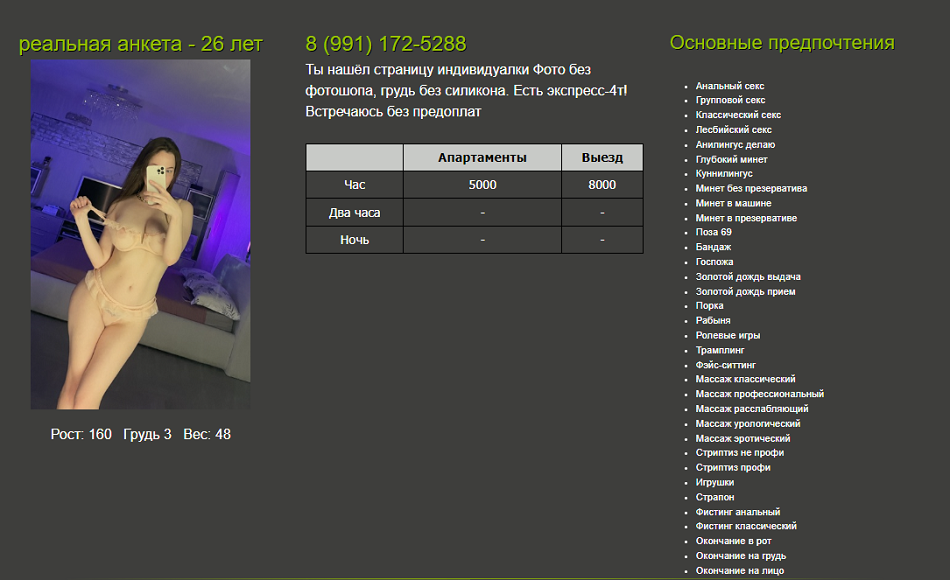Click the 8000 price cell
Screen dimensions: 950x580
[x=602, y=185]
